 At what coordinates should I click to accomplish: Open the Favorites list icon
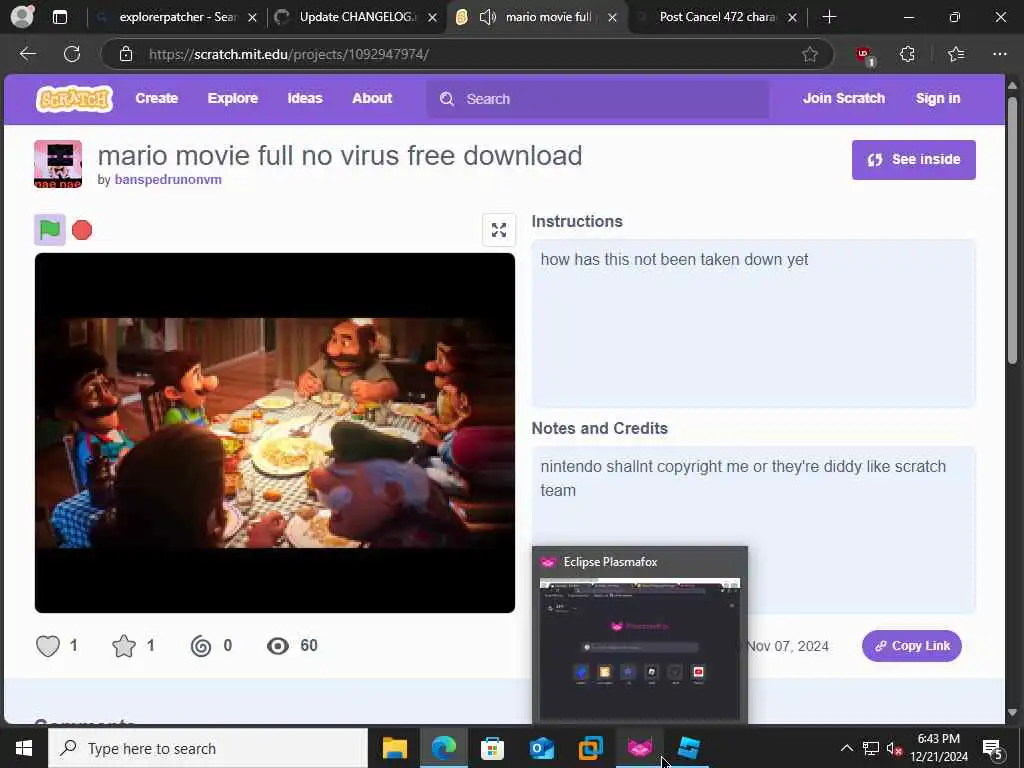pyautogui.click(x=955, y=54)
